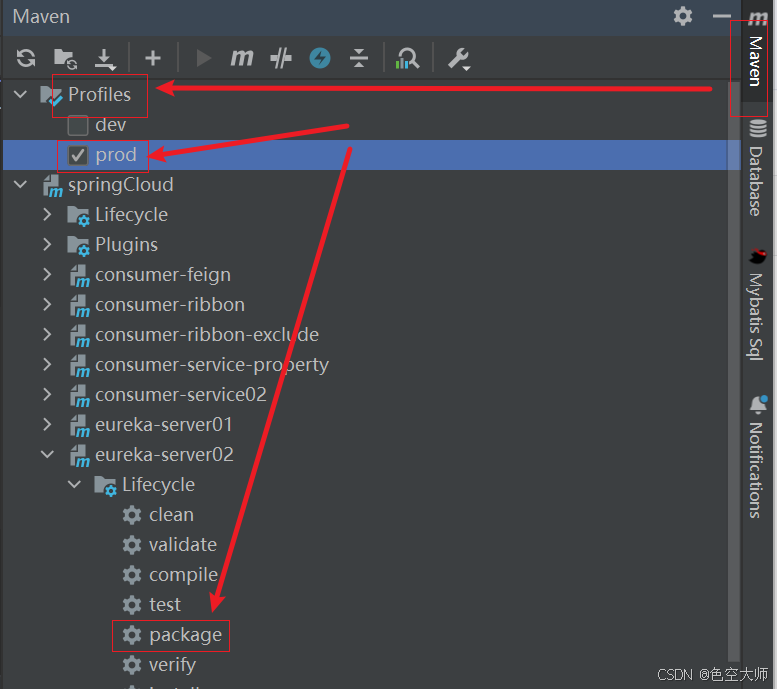Download sources and documentation icon

(105, 59)
